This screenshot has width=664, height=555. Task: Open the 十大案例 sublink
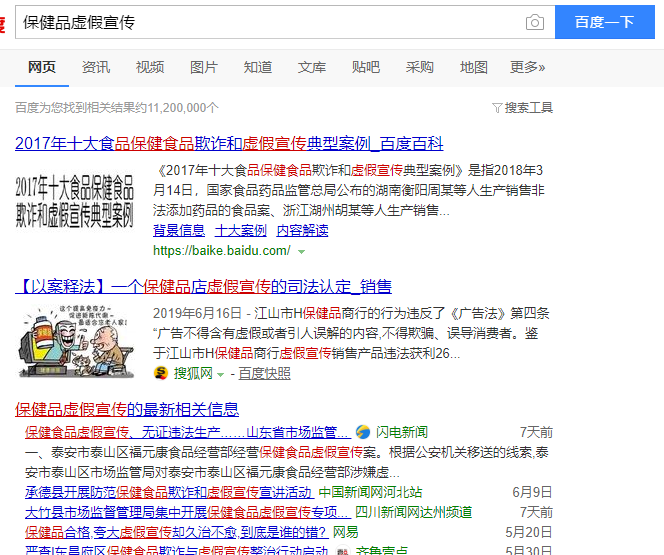(241, 230)
